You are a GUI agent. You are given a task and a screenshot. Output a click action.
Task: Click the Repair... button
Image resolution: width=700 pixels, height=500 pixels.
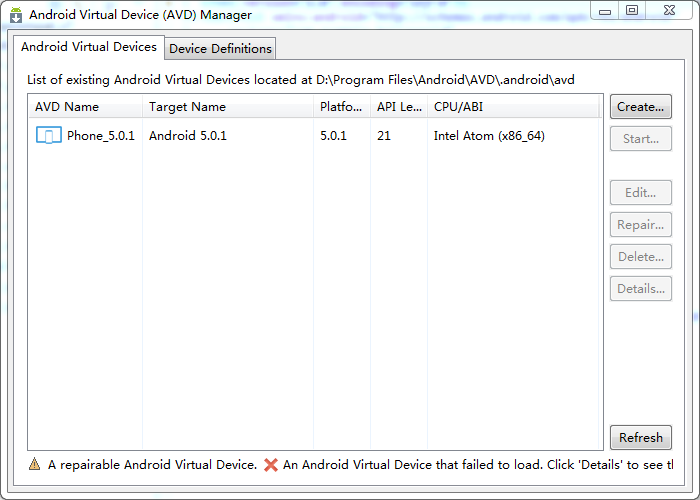pyautogui.click(x=641, y=225)
